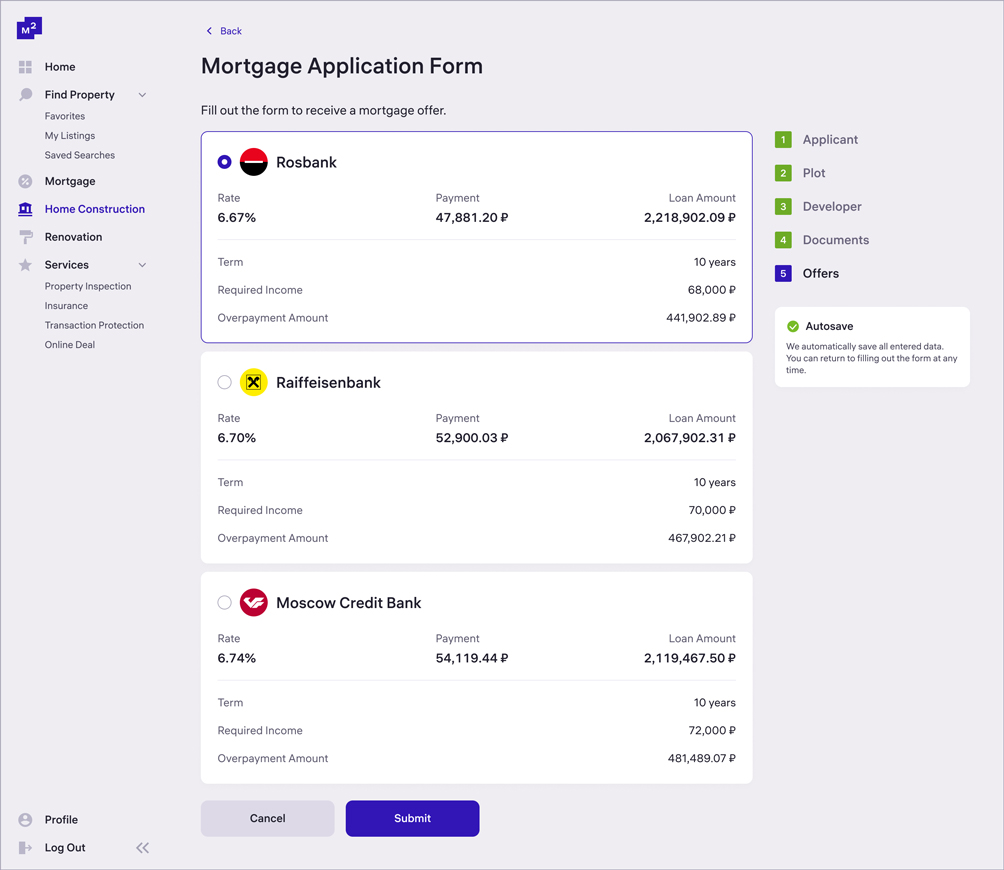Select the Rosbank offer radio button
The height and width of the screenshot is (870, 1004).
click(x=224, y=162)
